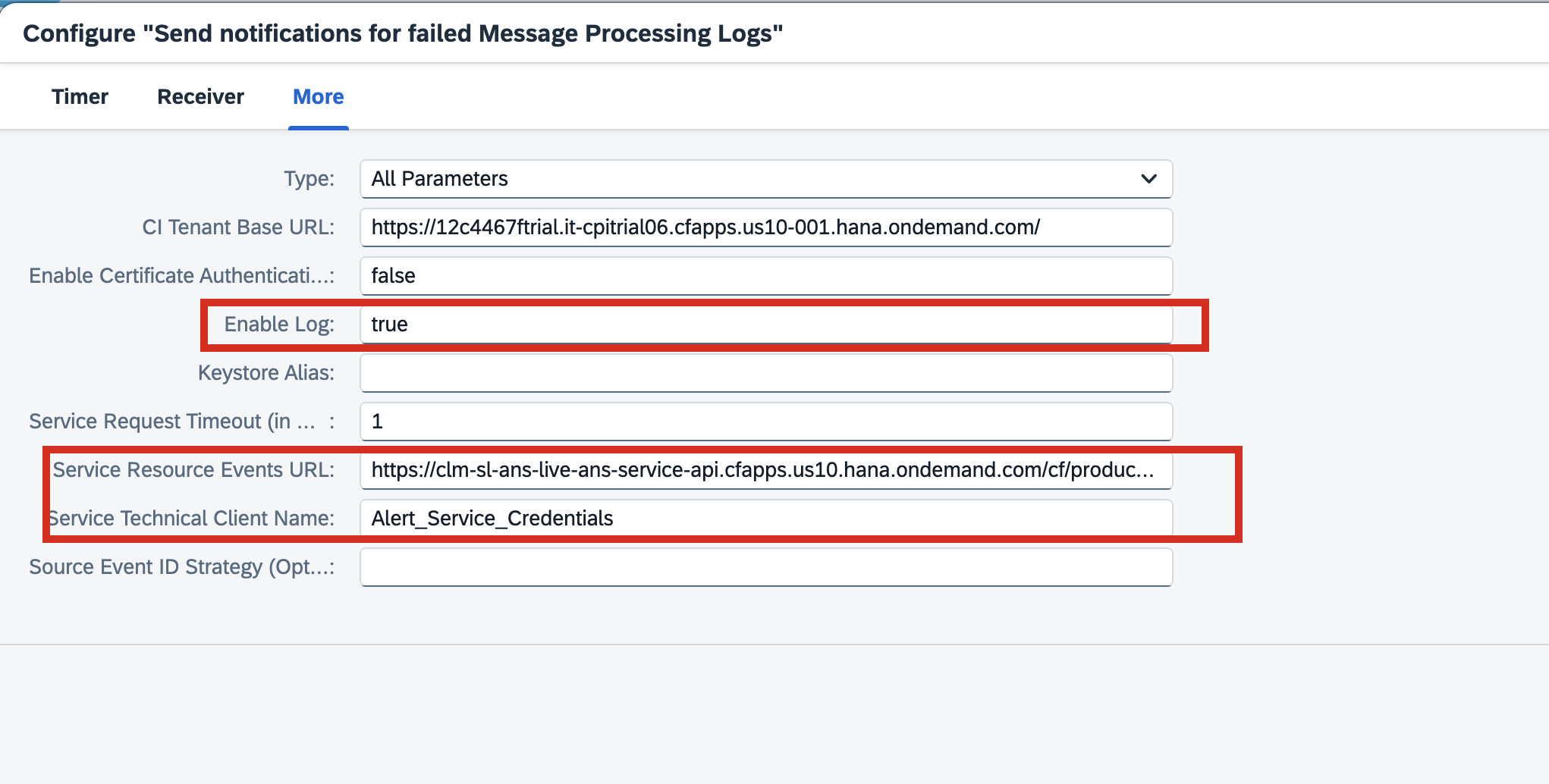Click the Source Event ID Strategy field
The height and width of the screenshot is (784, 1549).
click(765, 566)
